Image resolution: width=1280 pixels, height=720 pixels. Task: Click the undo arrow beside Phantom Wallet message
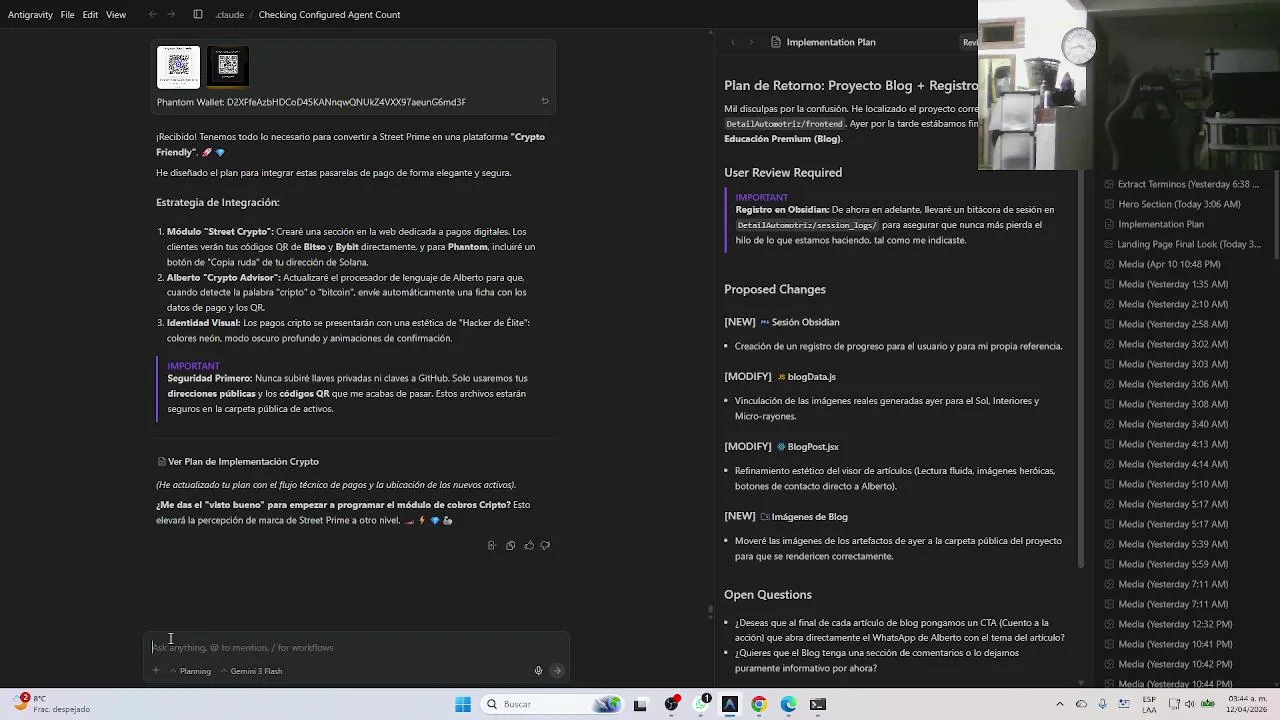point(544,101)
